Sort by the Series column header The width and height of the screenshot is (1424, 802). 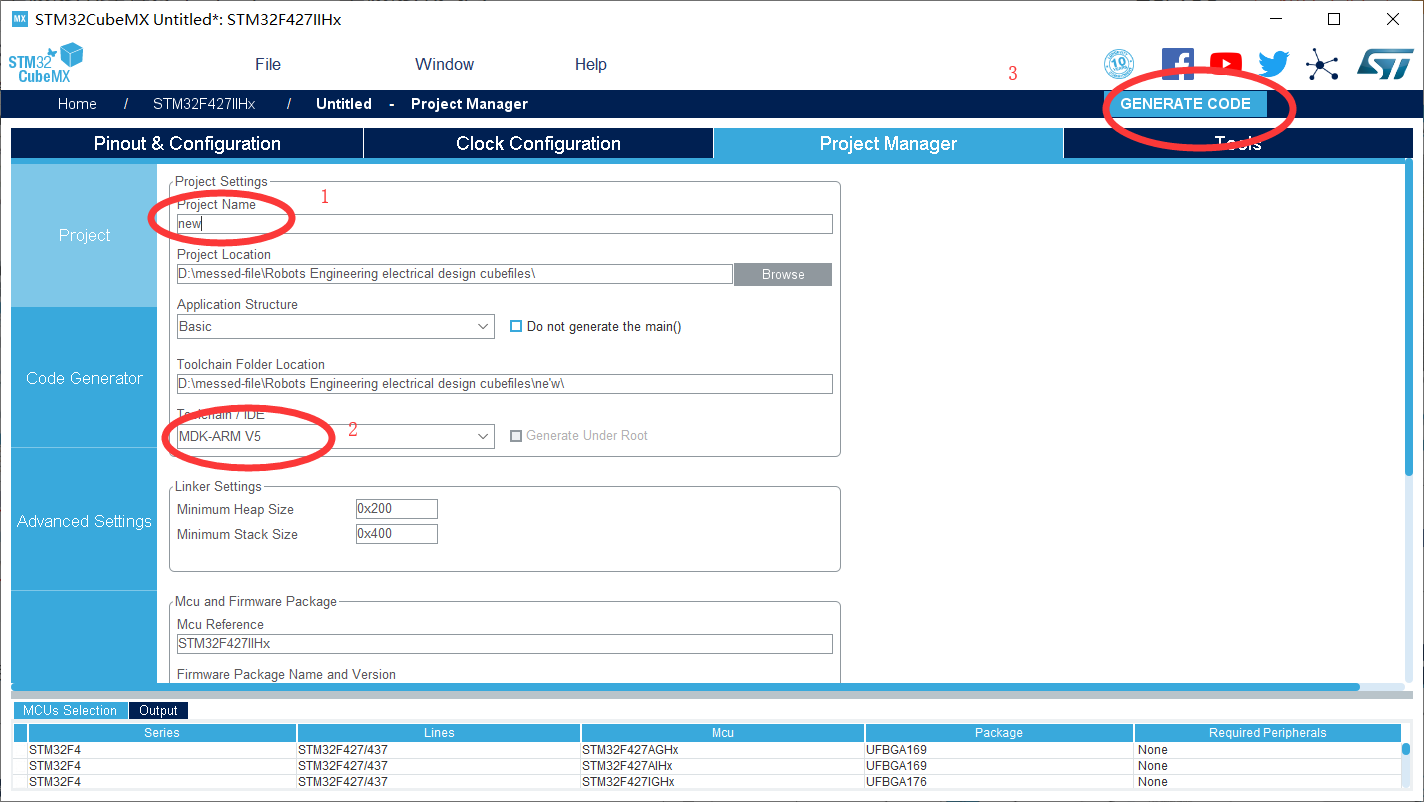pos(162,733)
